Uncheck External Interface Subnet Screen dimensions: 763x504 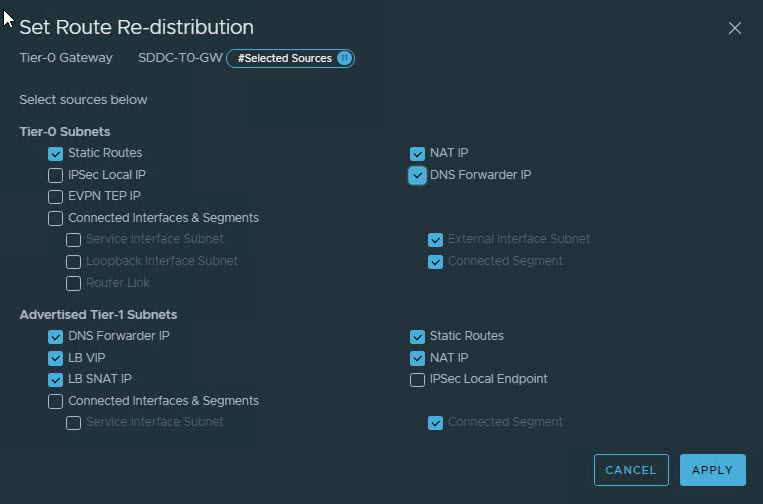click(435, 240)
